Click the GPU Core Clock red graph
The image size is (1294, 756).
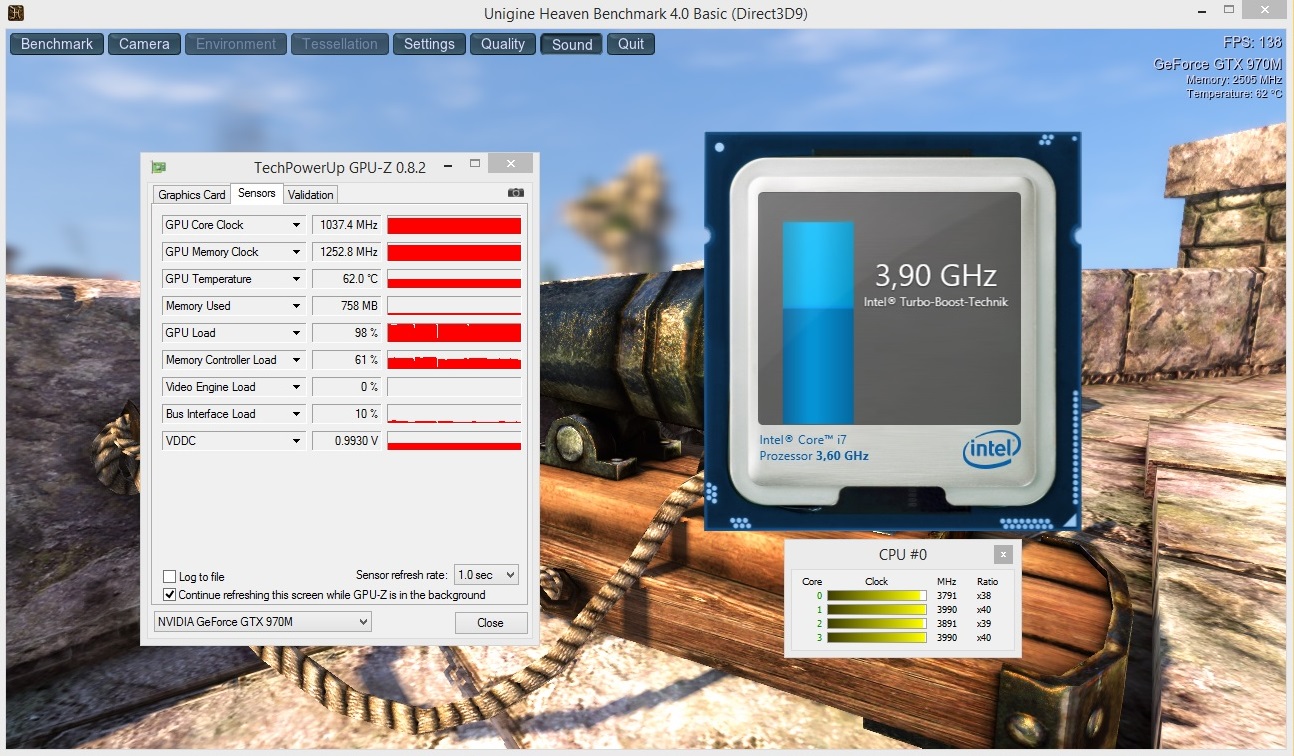click(454, 225)
